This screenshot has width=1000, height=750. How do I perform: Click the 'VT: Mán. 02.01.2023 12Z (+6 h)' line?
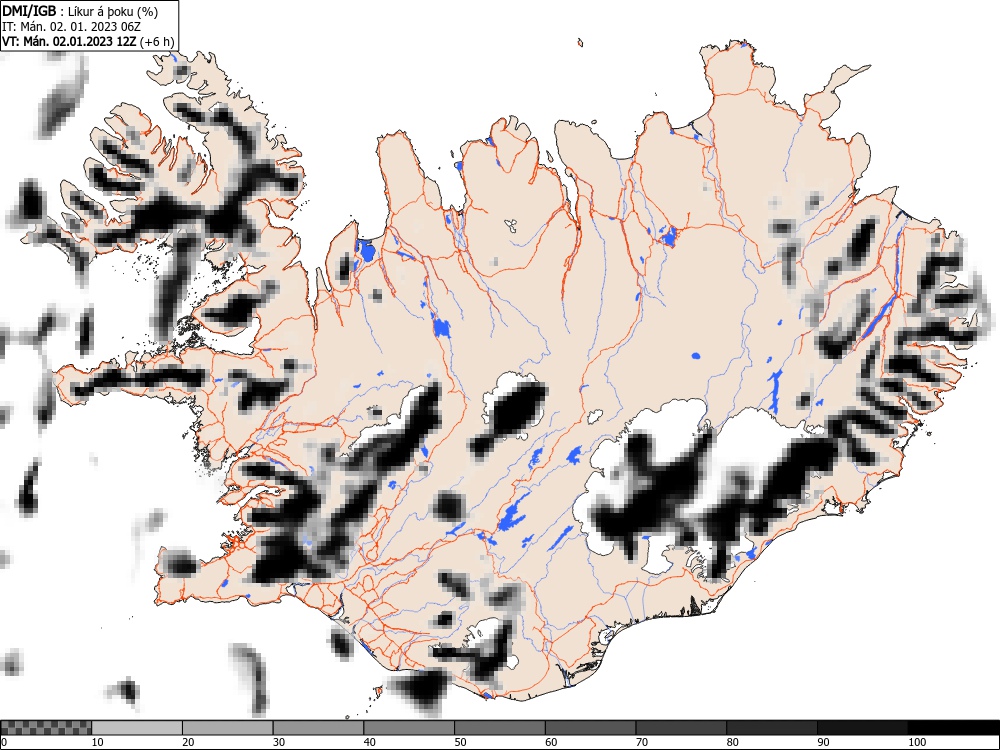pos(88,42)
